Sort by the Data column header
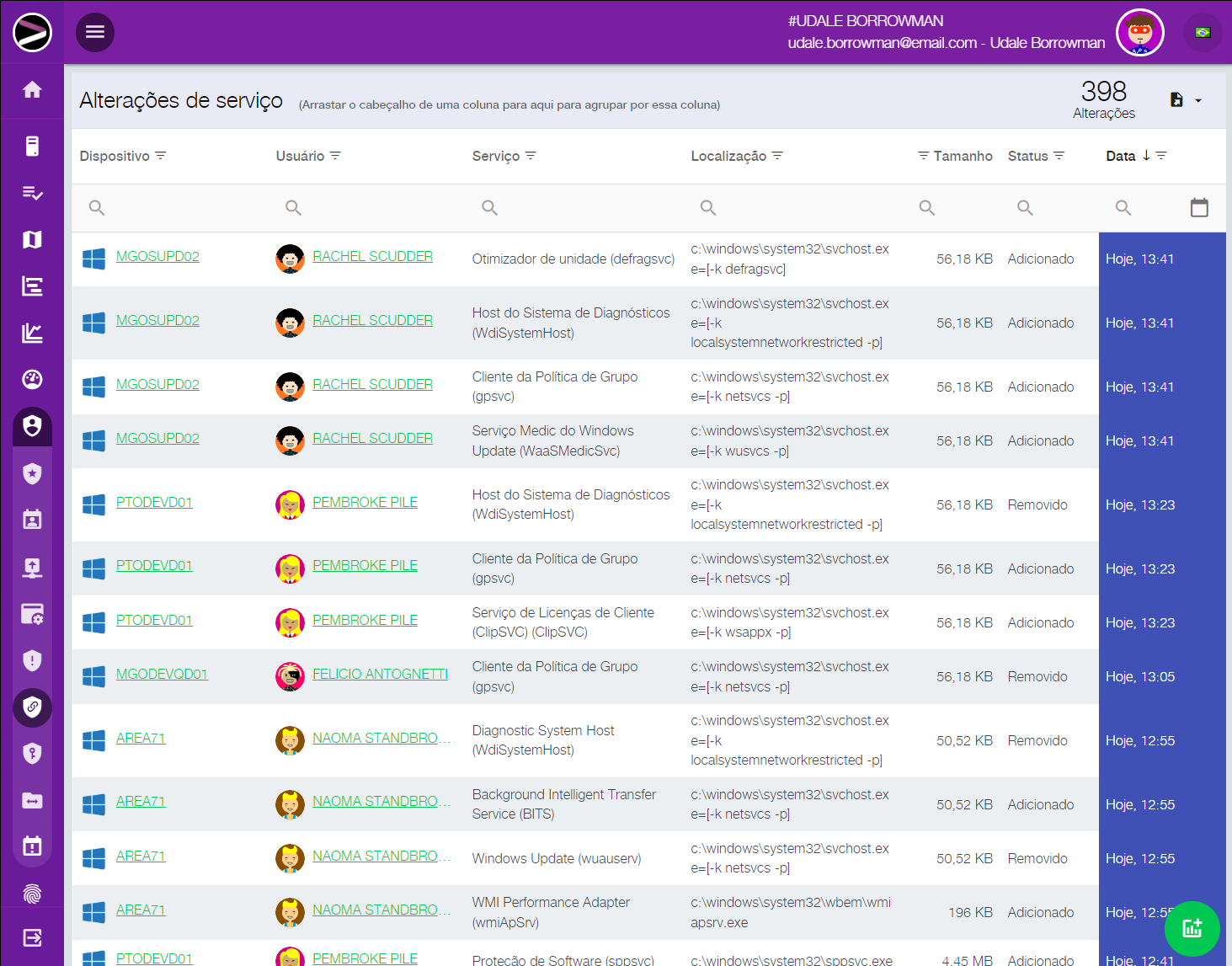 point(1120,156)
